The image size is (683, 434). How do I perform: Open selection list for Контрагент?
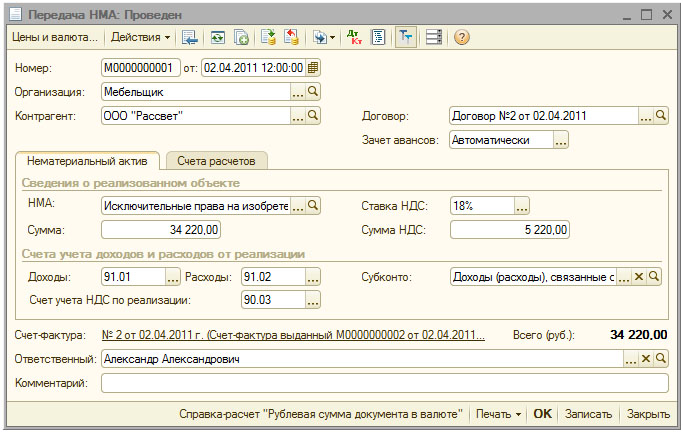click(x=298, y=116)
